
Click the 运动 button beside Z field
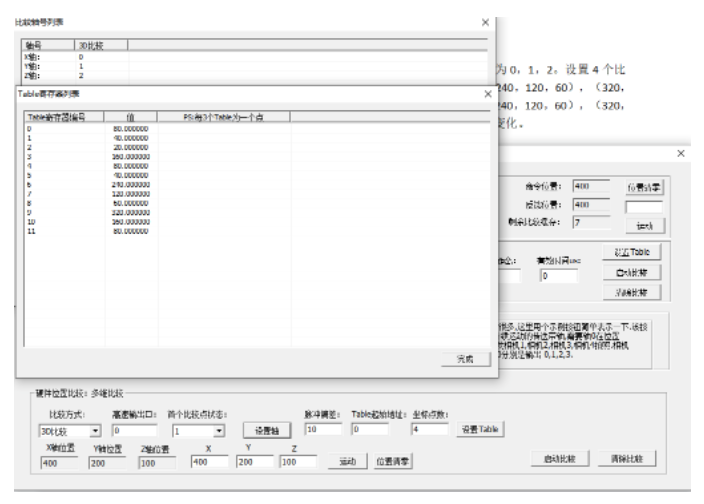point(347,461)
